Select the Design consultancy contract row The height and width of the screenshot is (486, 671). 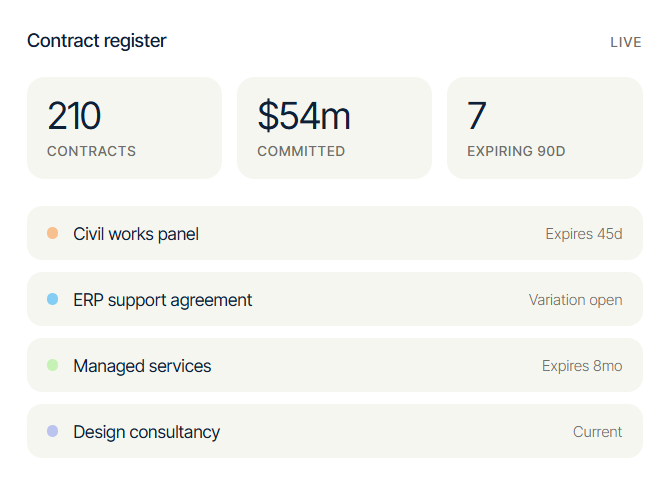335,431
